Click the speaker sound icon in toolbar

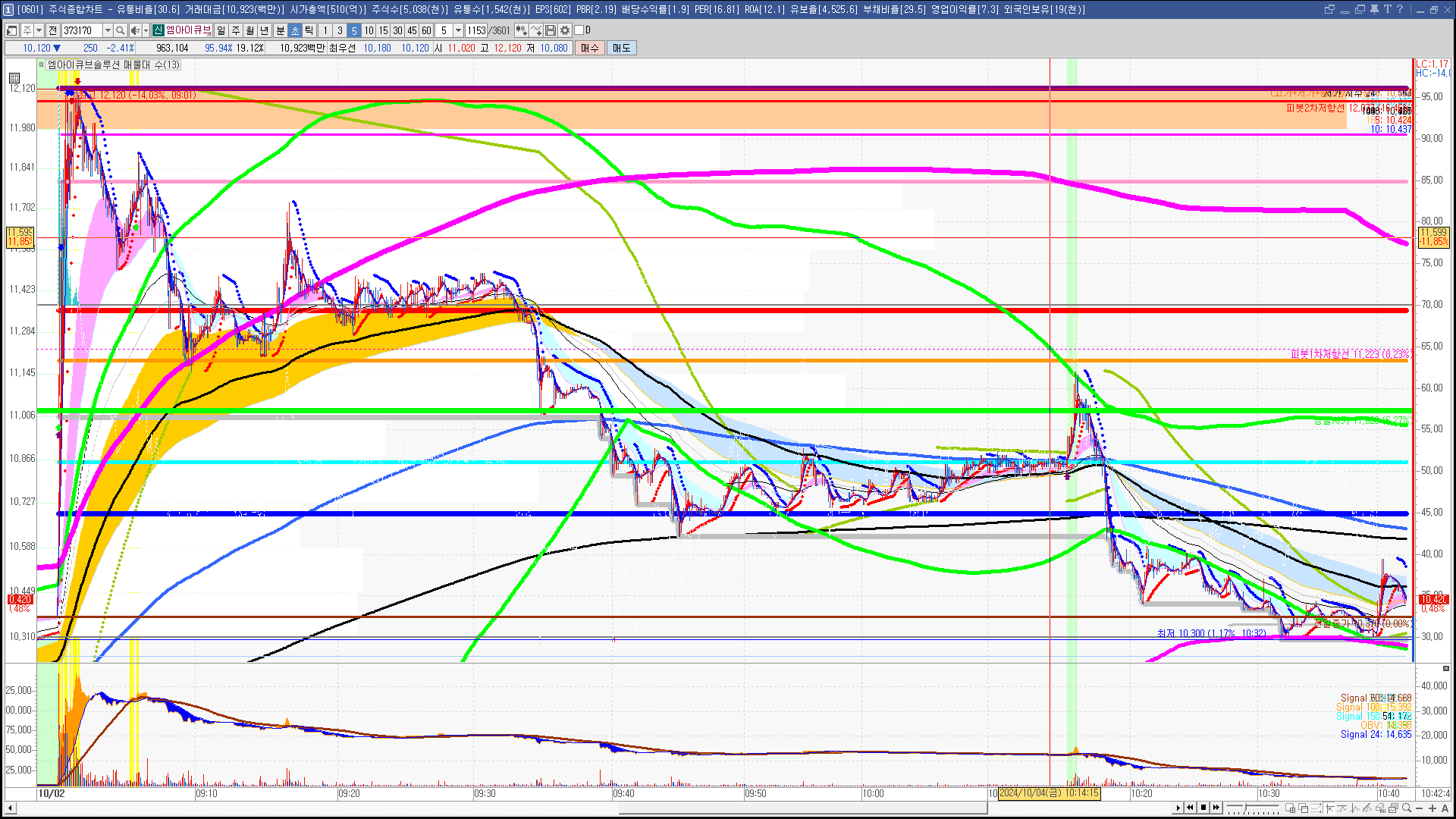click(134, 30)
